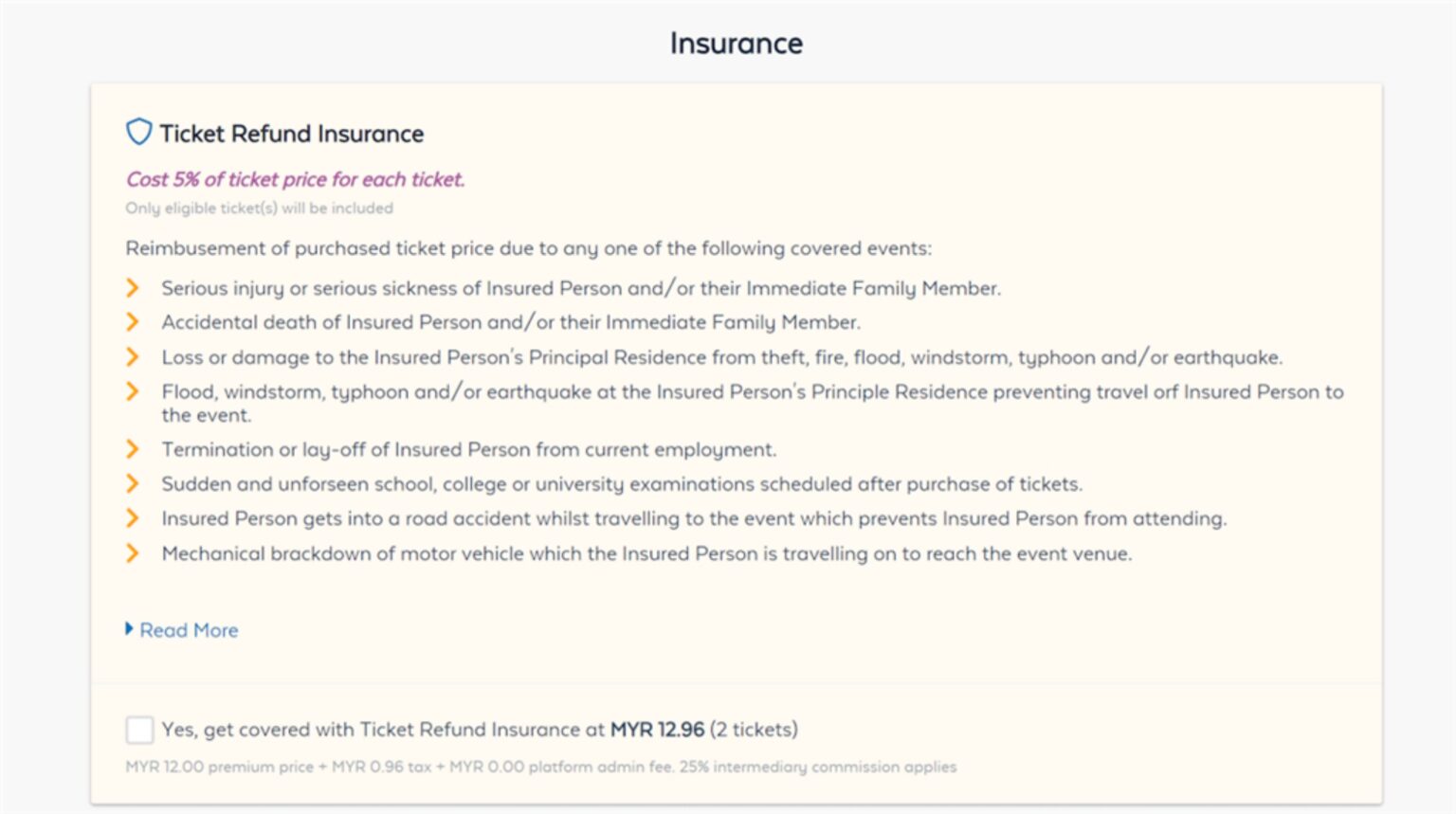Click the chevron beside termination or lay-off bullet
This screenshot has height=814, width=1456.
[132, 449]
